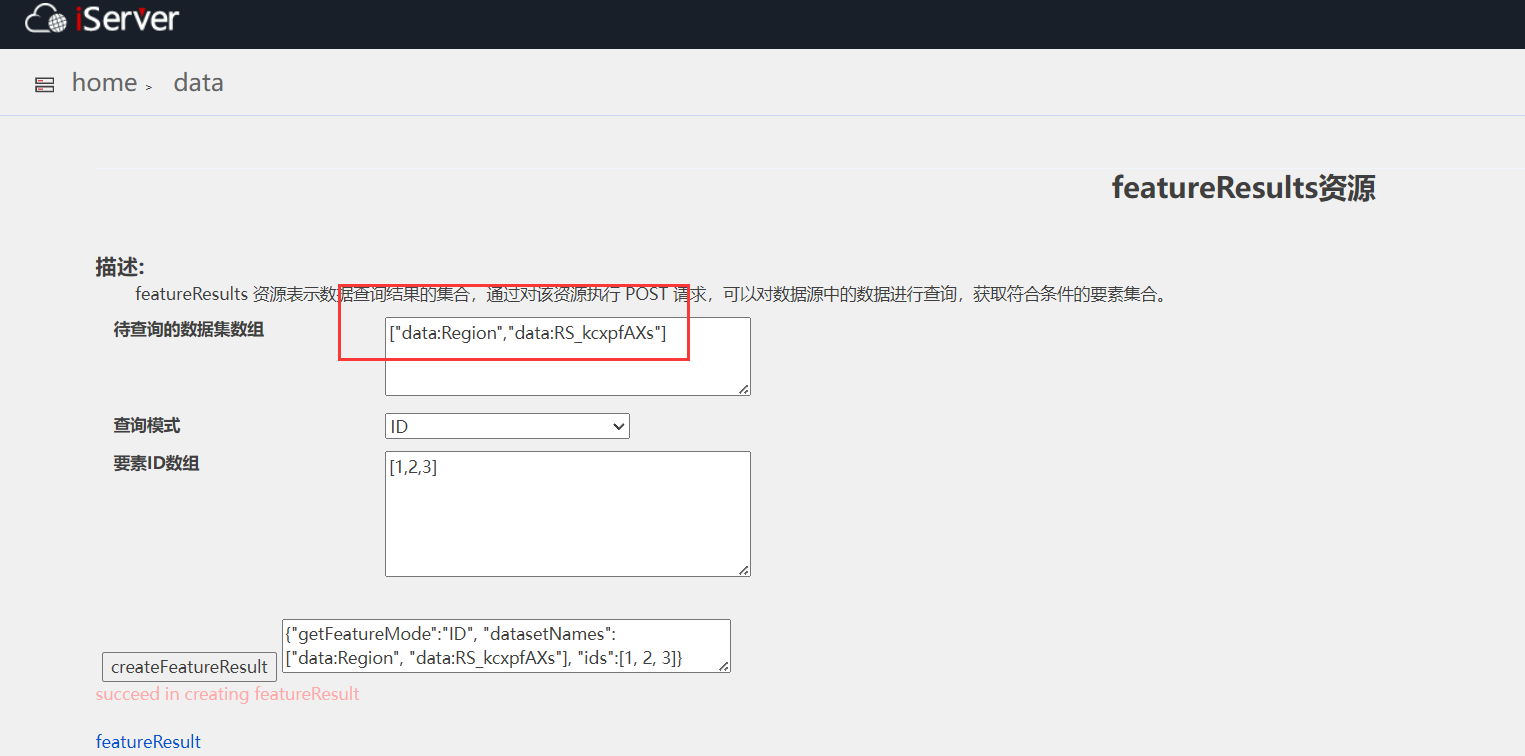Screen dimensions: 1525x756
Task: Click the 要素ID数组 field label
Action: tap(156, 463)
